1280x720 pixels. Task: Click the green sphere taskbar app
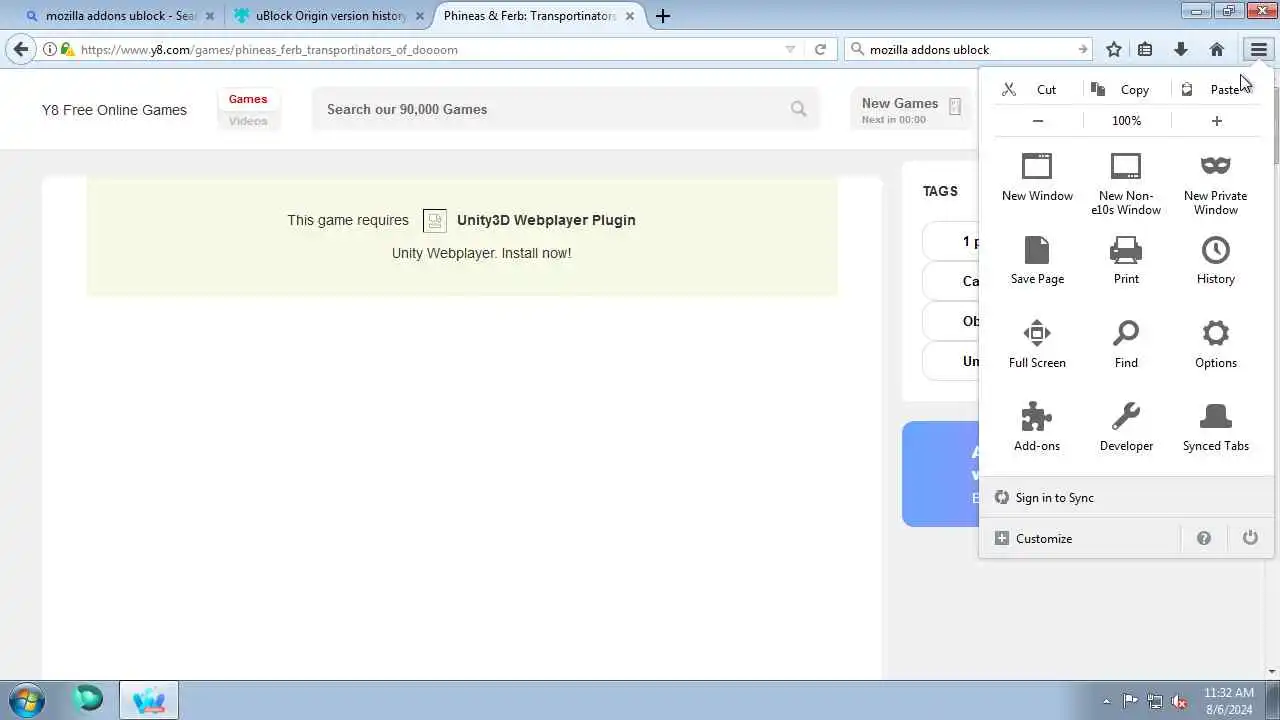[88, 700]
